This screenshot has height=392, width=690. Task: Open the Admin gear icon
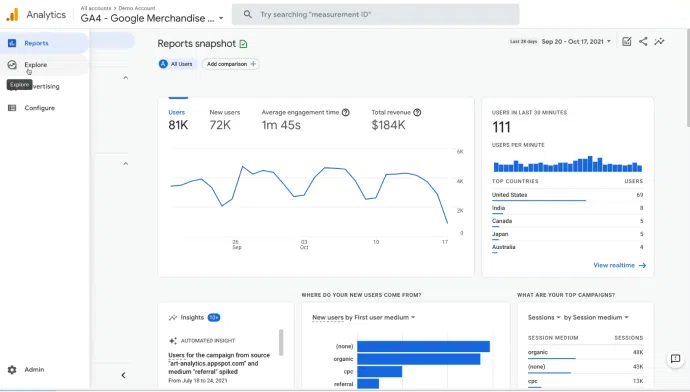(12, 370)
